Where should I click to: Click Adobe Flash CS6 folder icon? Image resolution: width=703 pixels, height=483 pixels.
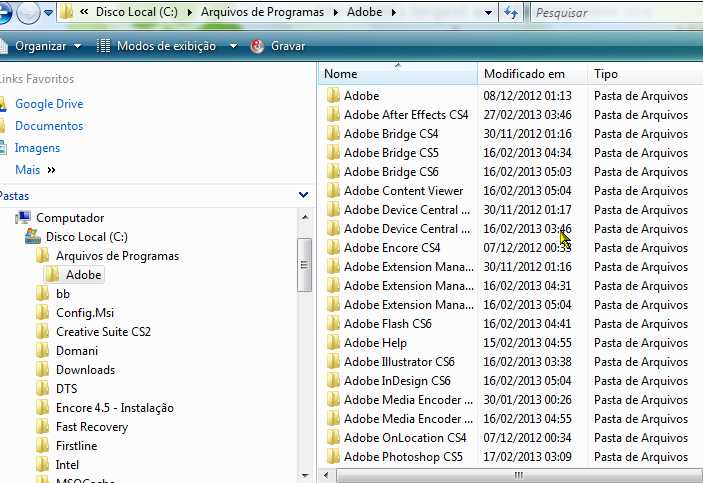click(333, 324)
